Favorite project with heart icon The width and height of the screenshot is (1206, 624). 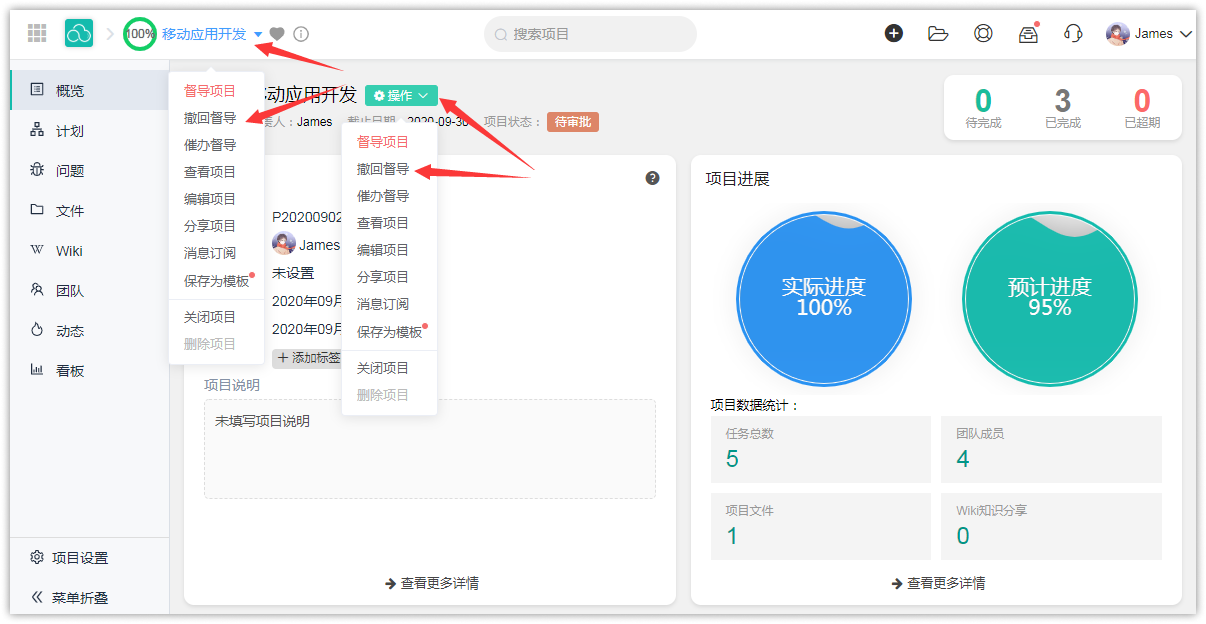click(x=277, y=34)
